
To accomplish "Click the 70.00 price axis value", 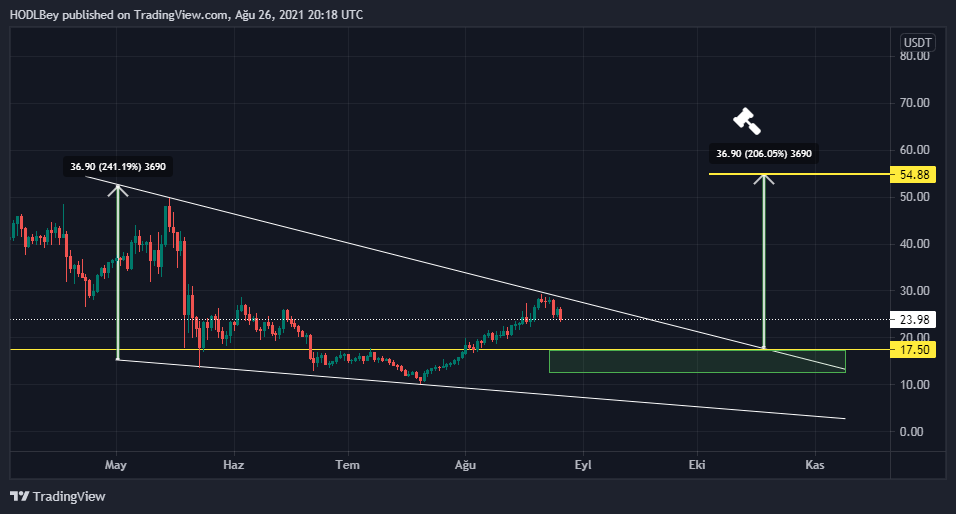I will point(915,102).
